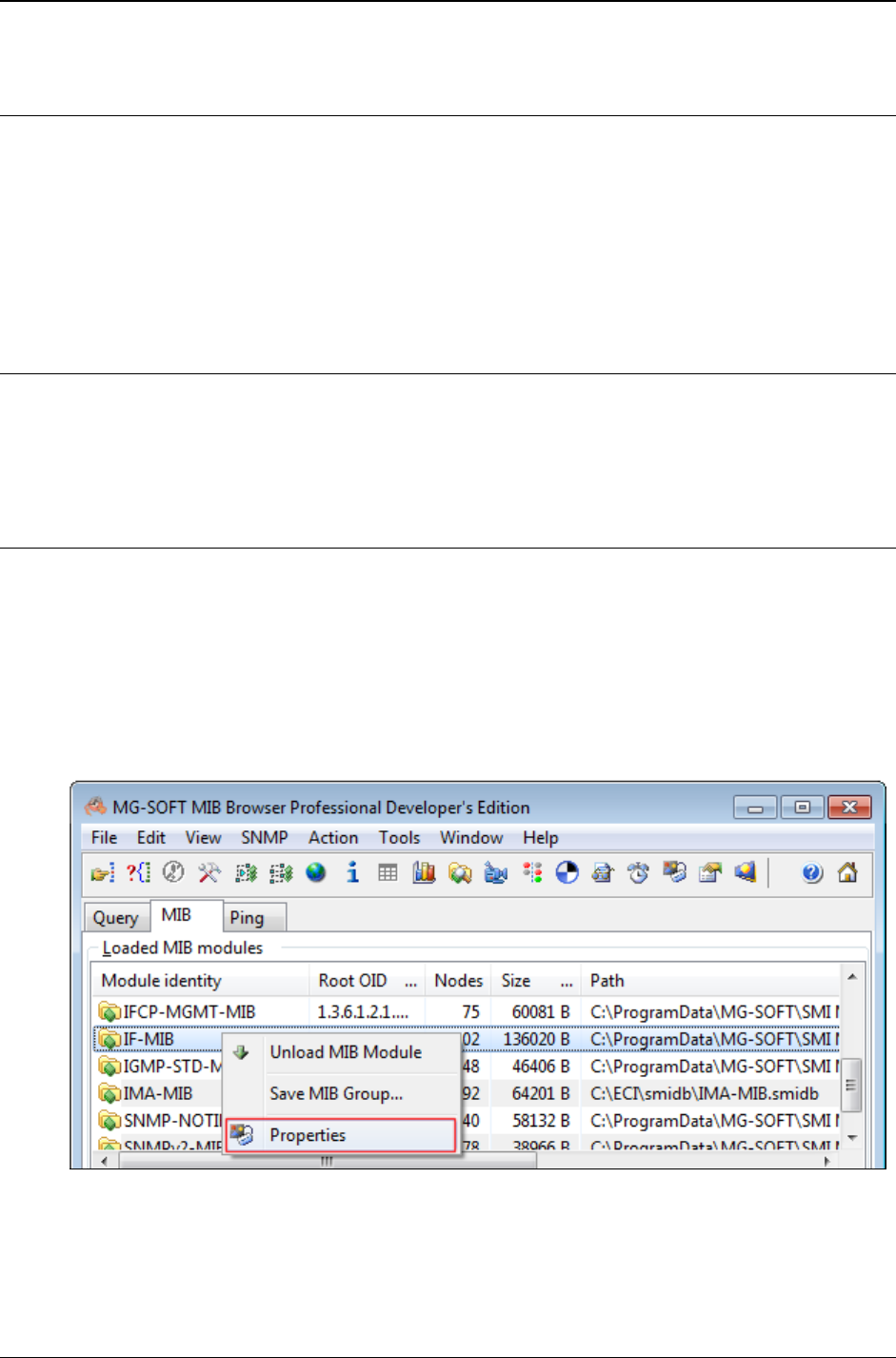Click the Path column header
Image resolution: width=896 pixels, height=1358 pixels.
pyautogui.click(x=709, y=981)
